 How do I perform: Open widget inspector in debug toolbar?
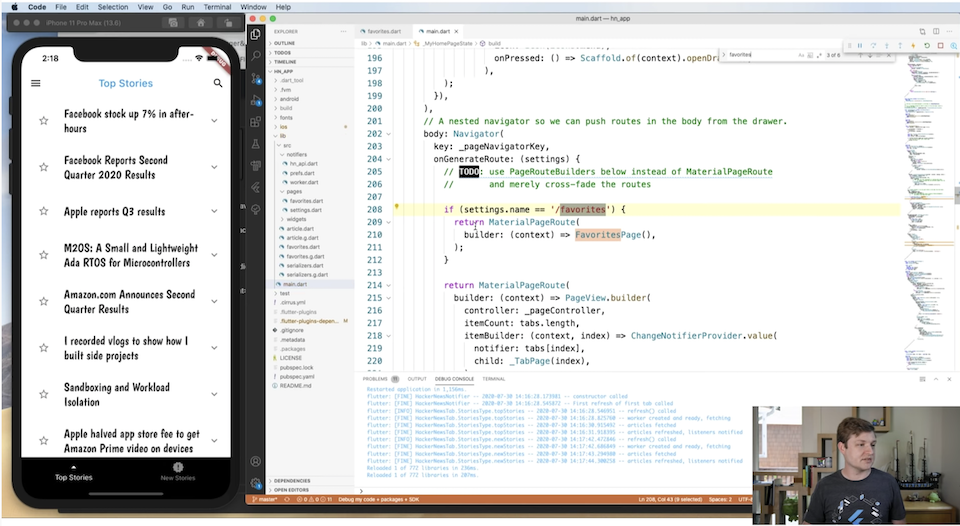[x=954, y=46]
